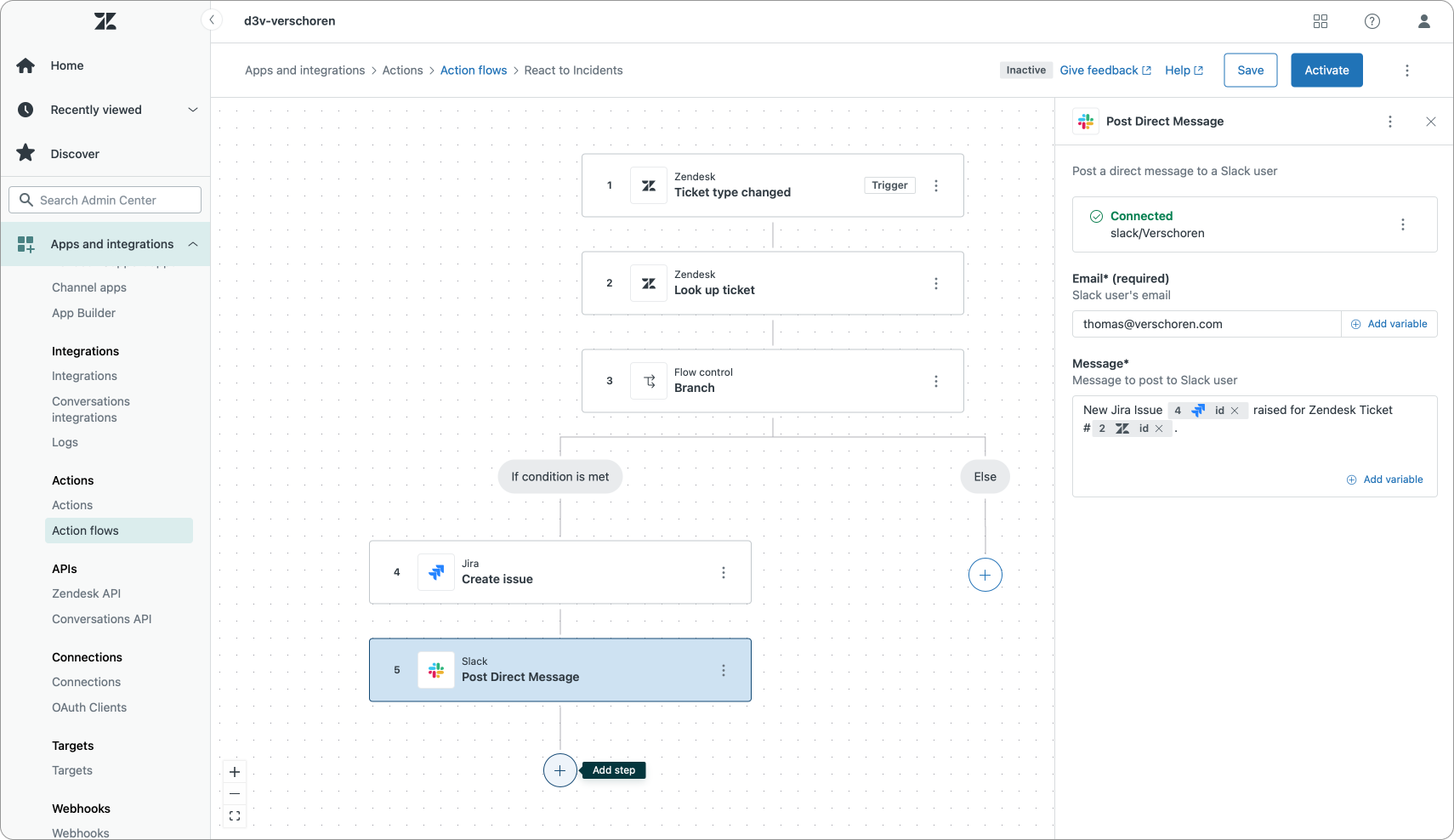This screenshot has width=1454, height=840.
Task: Open the Post Direct Message panel options menu
Action: pyautogui.click(x=1390, y=122)
